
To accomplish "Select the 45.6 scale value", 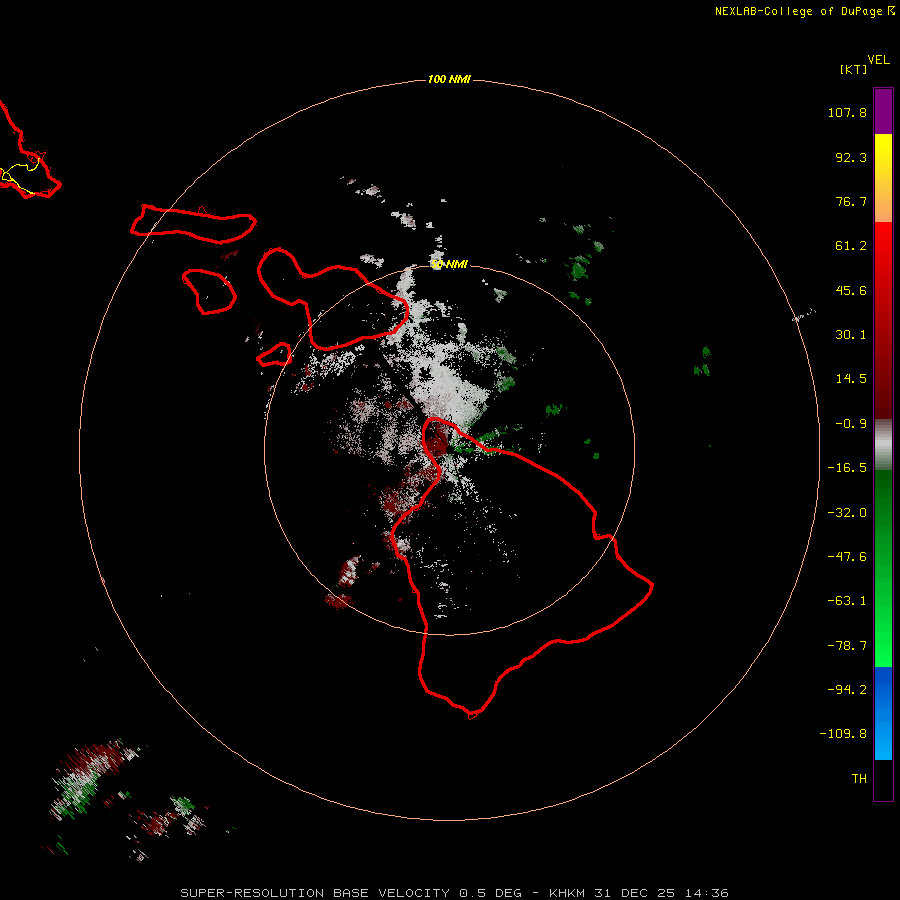I will click(851, 290).
